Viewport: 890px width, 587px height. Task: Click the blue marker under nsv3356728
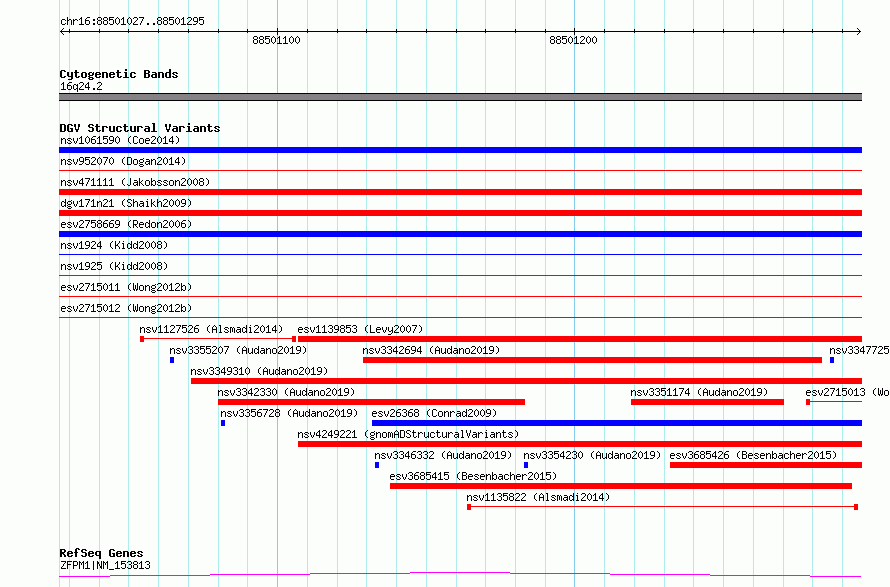(x=223, y=423)
